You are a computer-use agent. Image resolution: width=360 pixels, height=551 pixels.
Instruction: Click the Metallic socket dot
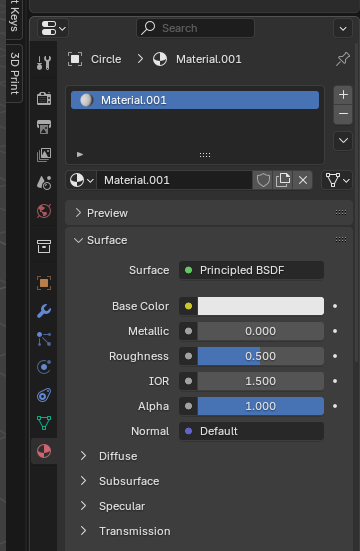188,331
